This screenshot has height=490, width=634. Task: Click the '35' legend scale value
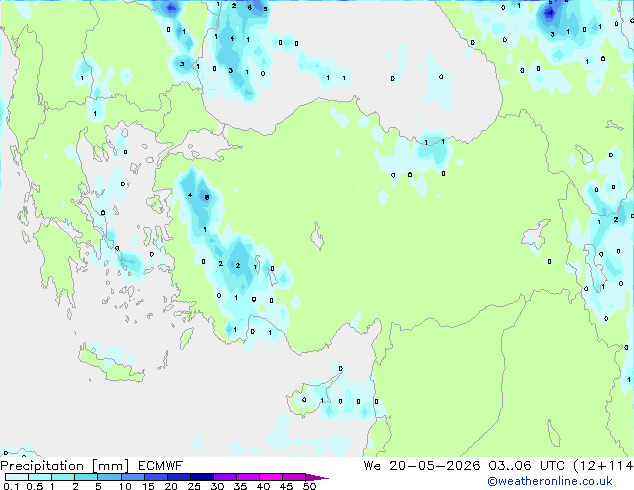coord(240,486)
